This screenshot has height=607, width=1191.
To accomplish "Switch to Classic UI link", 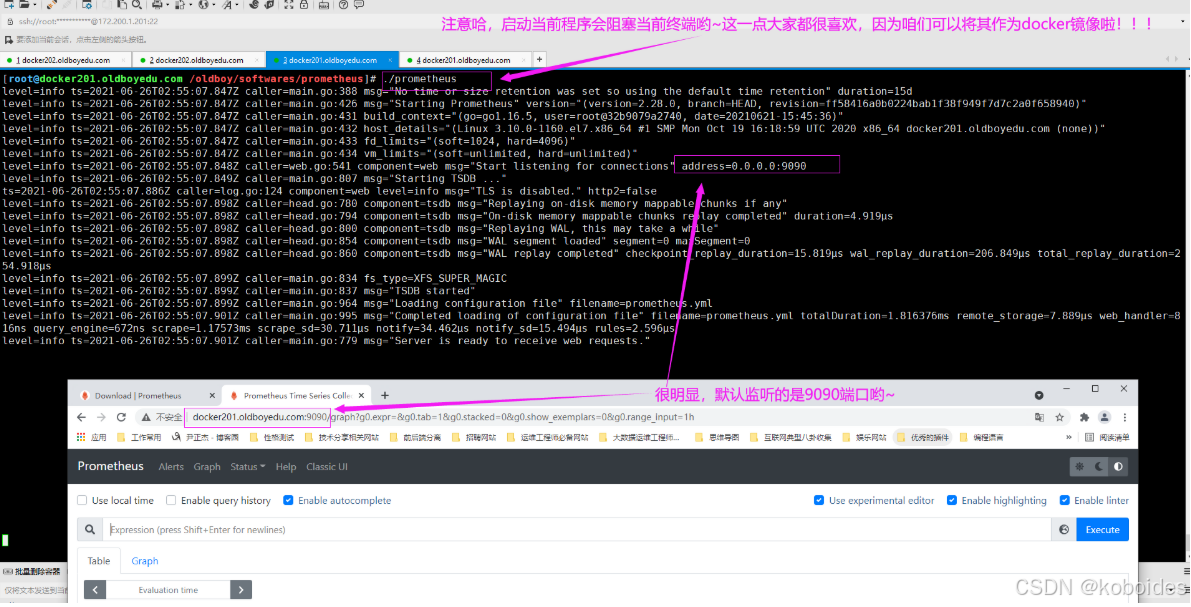I will 327,466.
